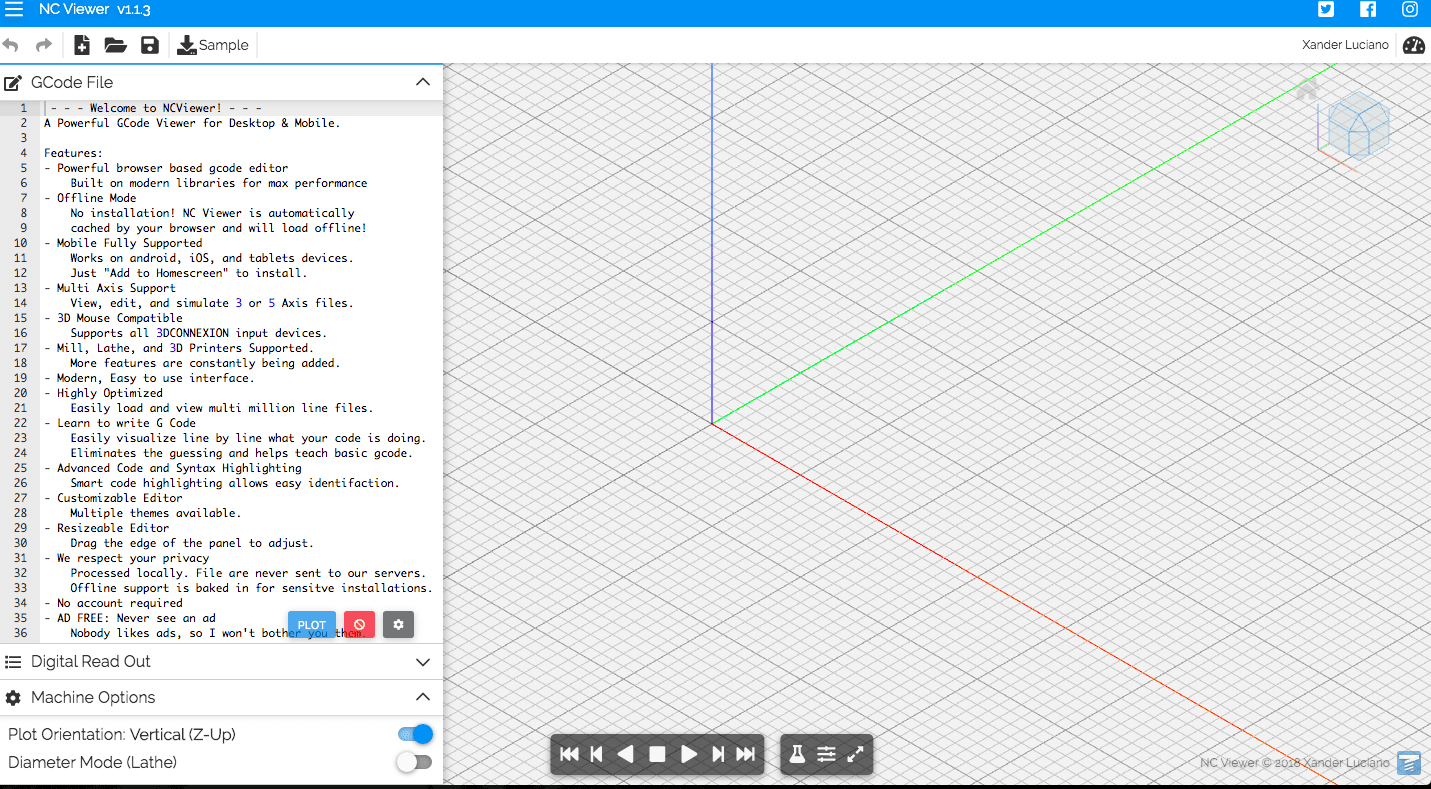Click the speedometer dashboard icon
The image size is (1431, 789).
[x=1413, y=45]
